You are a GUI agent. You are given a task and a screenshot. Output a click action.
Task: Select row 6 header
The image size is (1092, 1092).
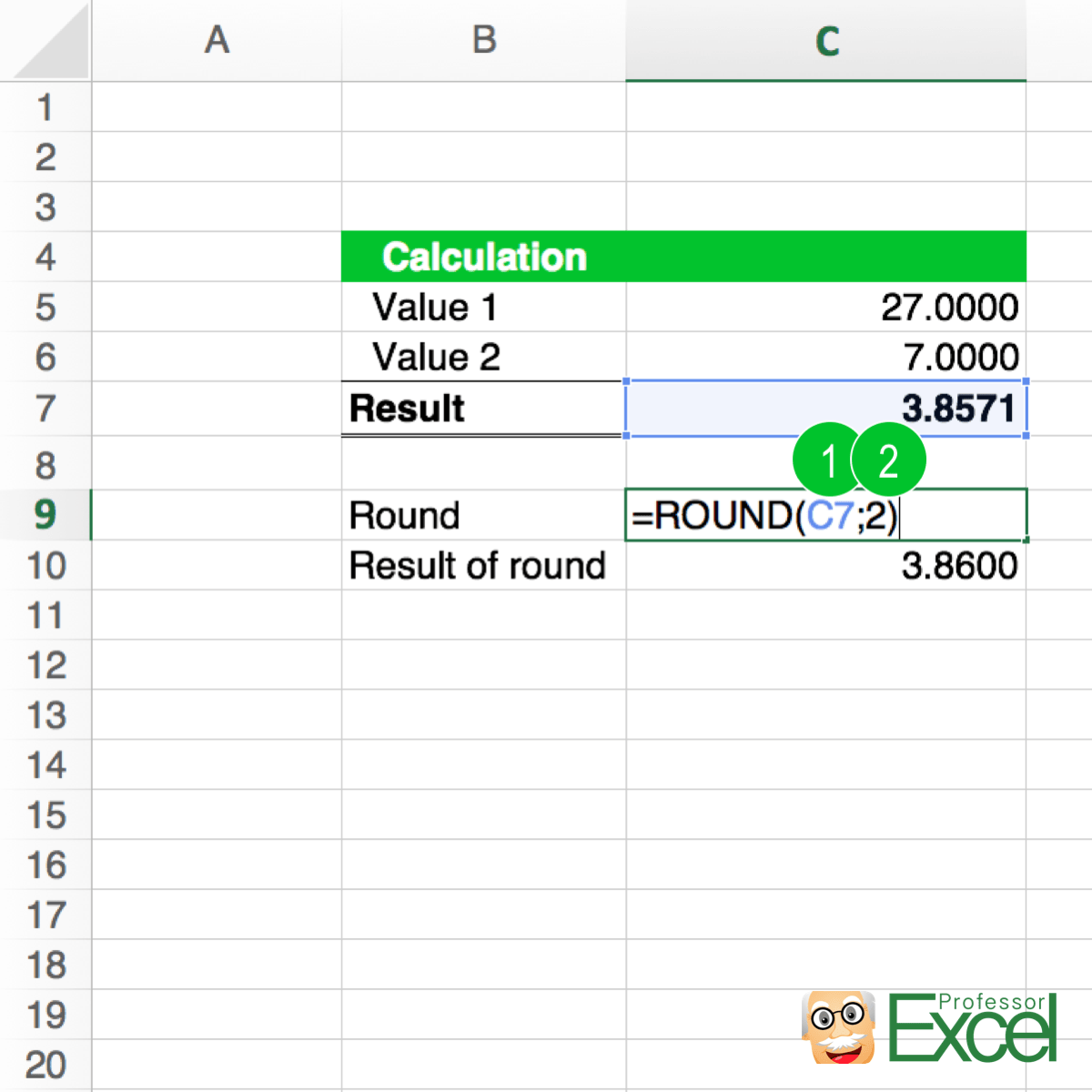45,356
